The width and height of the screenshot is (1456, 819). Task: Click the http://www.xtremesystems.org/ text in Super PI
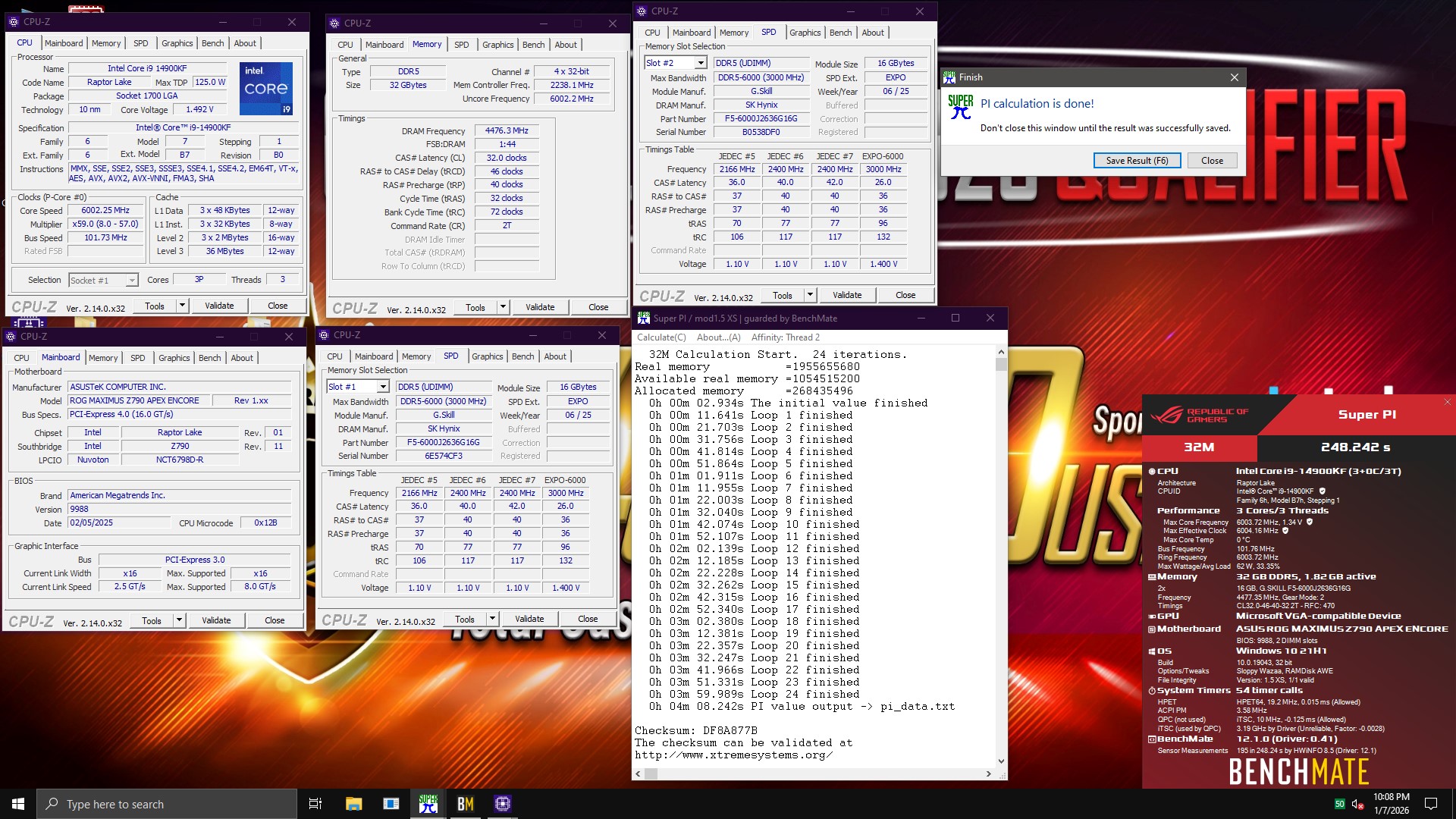pyautogui.click(x=734, y=755)
